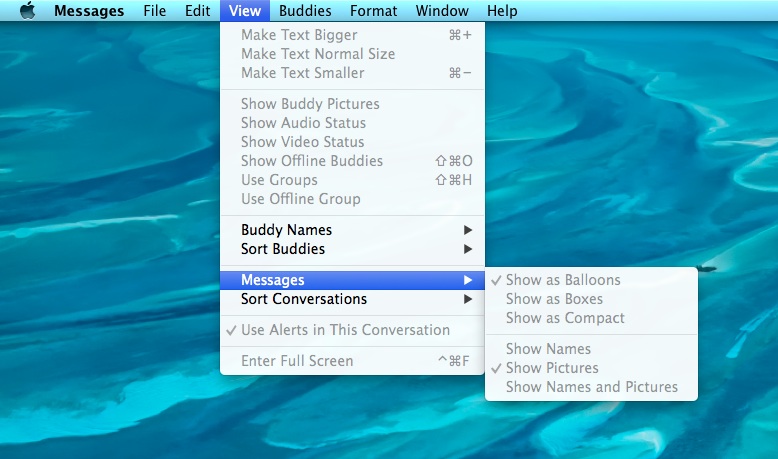Select Show Offline Buddies
778x459 pixels.
352,161
